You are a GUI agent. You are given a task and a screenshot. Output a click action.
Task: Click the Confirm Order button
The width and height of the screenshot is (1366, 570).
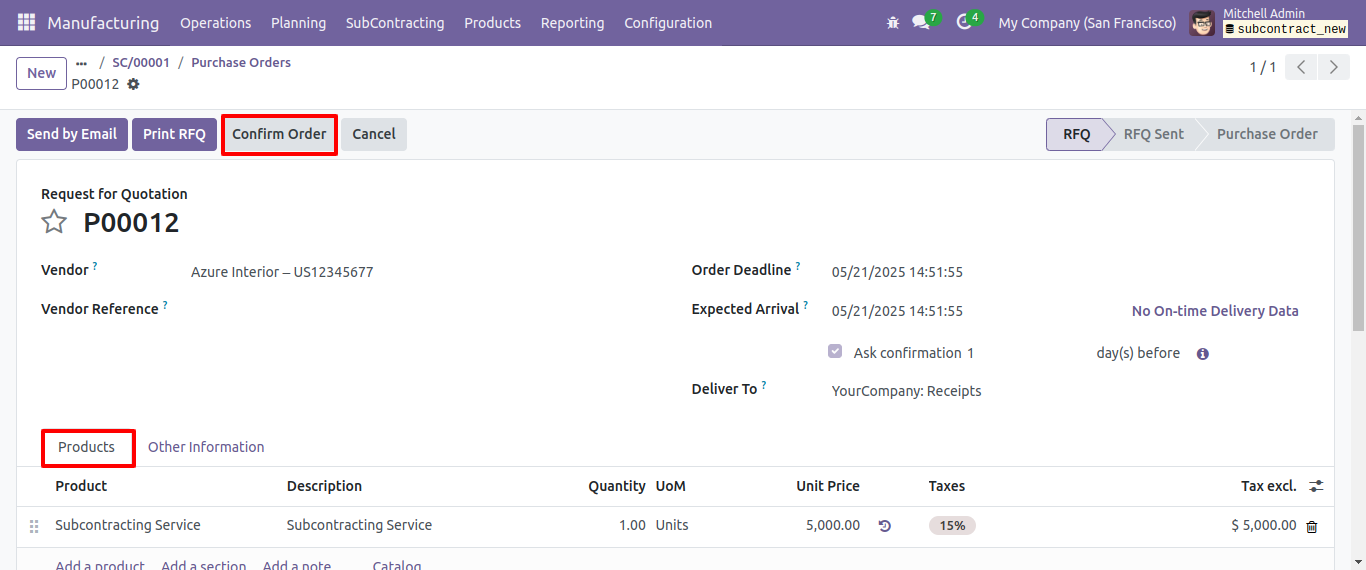(x=279, y=134)
